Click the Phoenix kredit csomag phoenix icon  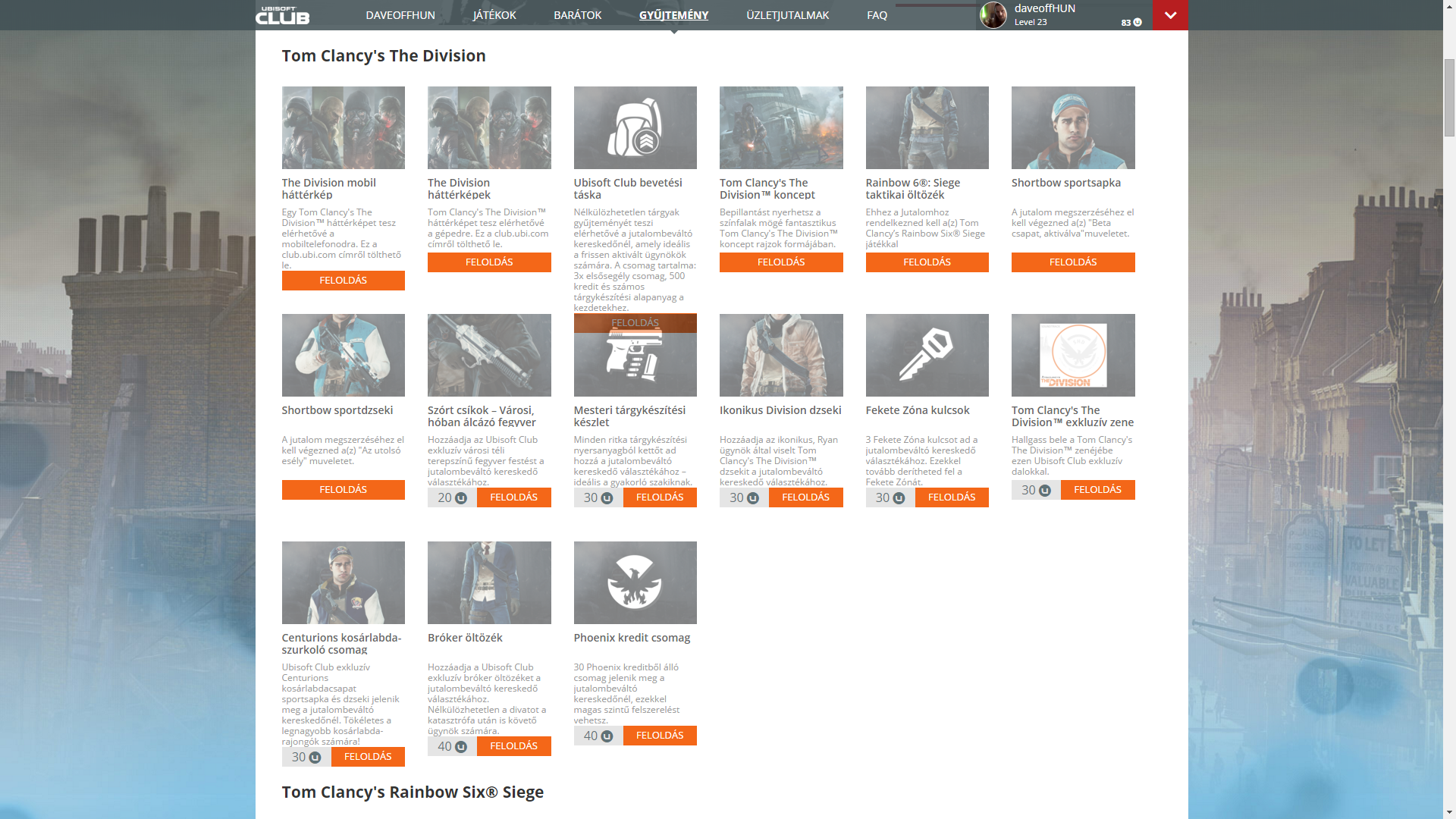click(x=635, y=582)
